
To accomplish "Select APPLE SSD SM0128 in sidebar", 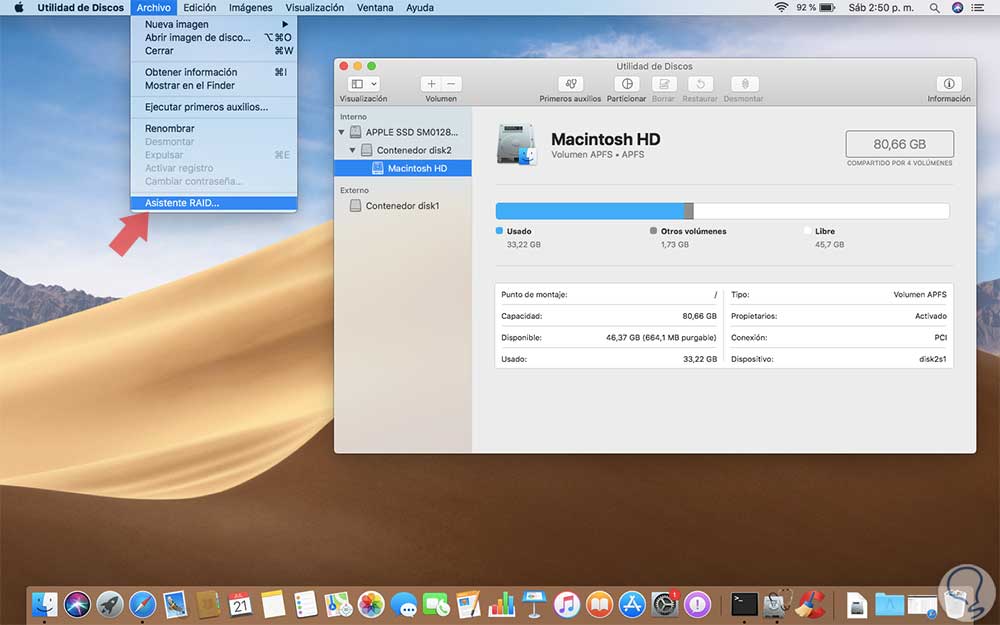I will [404, 132].
